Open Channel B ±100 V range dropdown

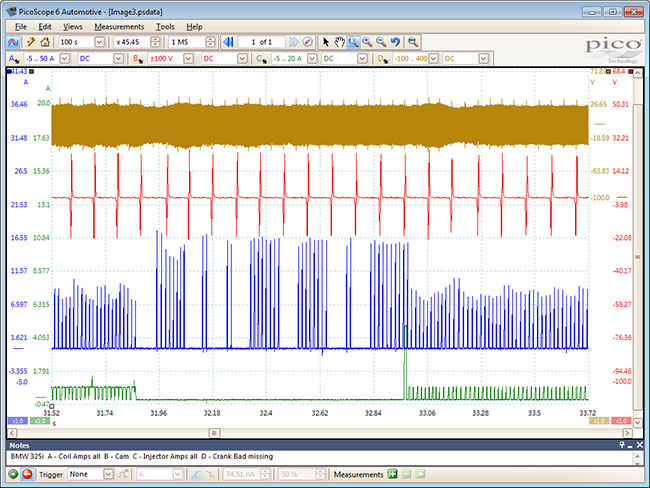tap(171, 59)
